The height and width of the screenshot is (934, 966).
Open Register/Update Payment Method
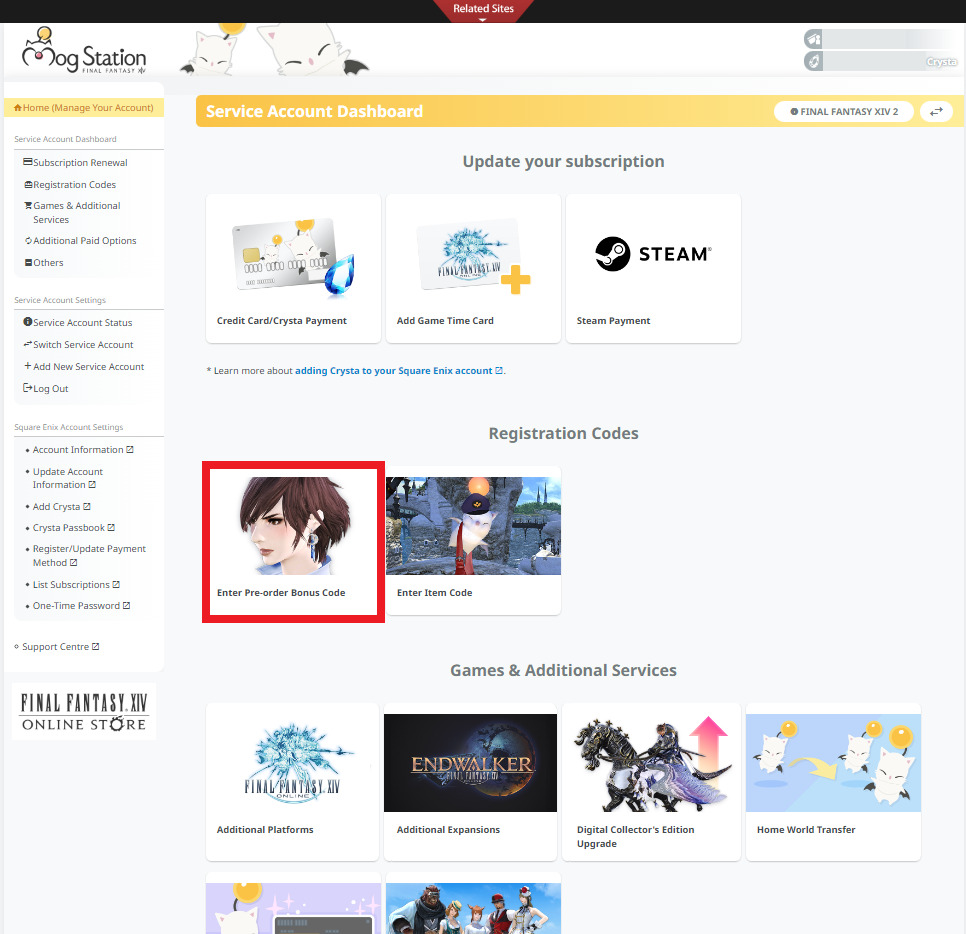[89, 555]
